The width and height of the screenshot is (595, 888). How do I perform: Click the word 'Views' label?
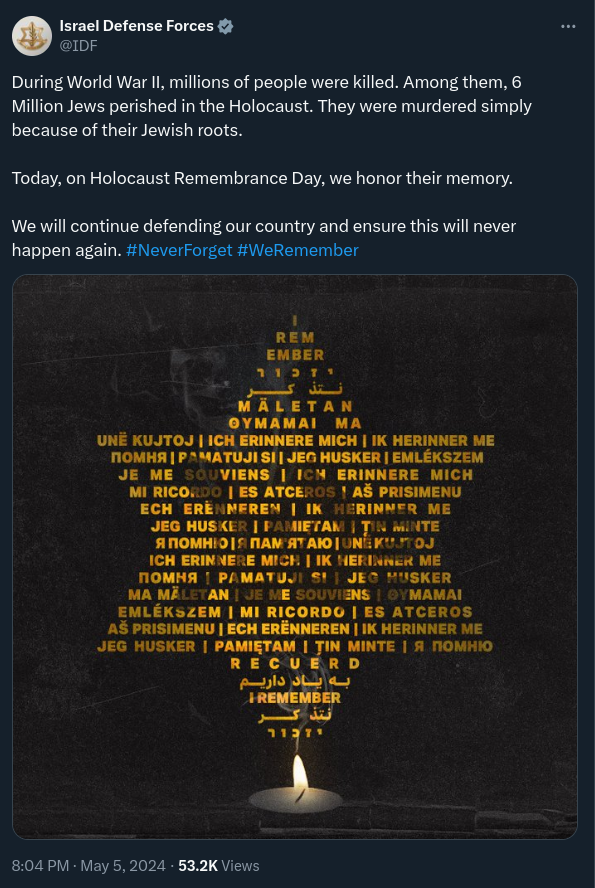[240, 866]
